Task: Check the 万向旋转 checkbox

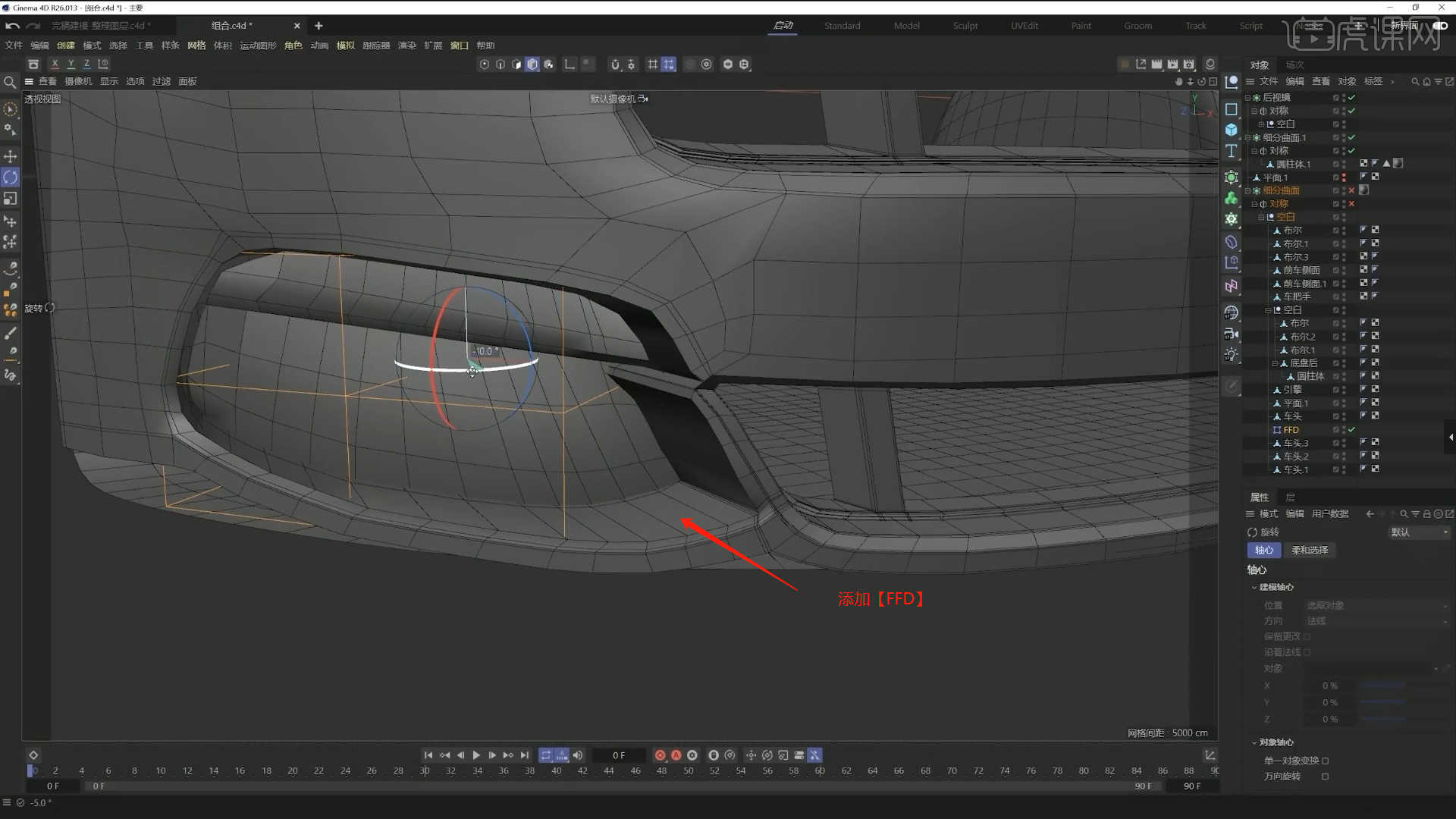Action: 1326,777
